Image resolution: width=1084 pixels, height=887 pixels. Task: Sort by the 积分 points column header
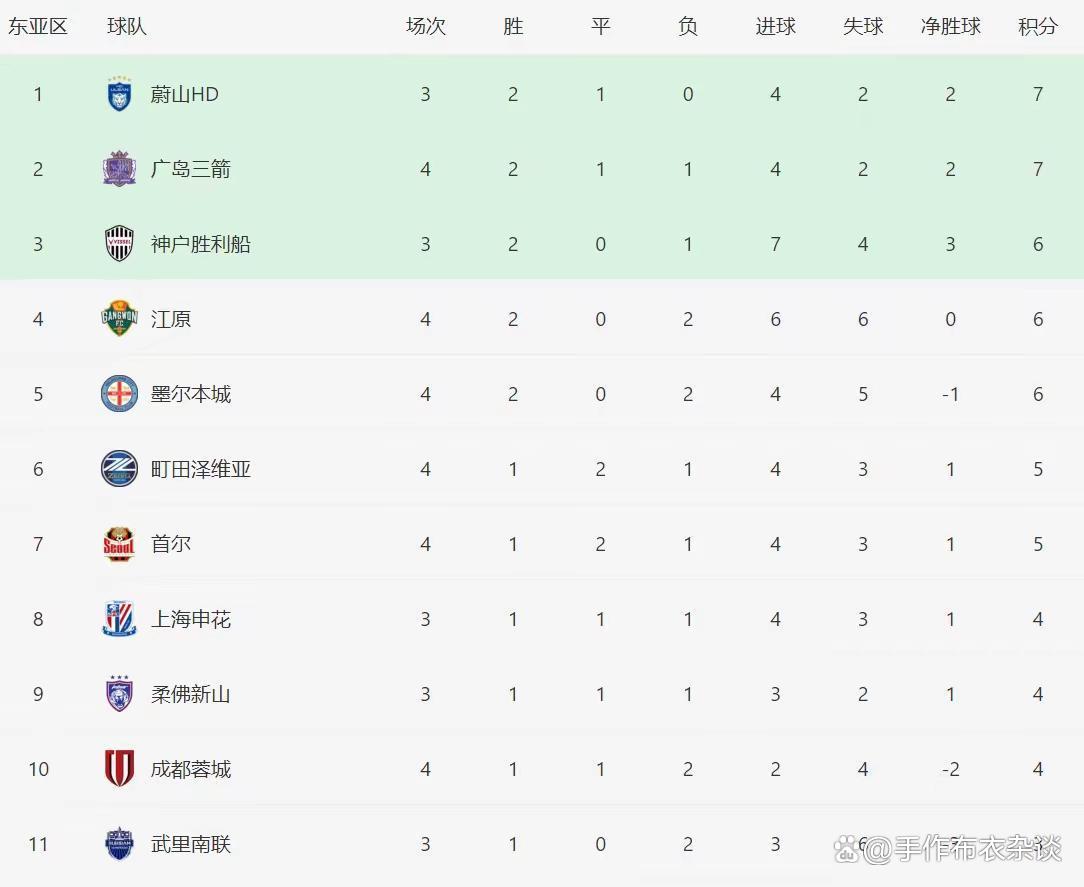(x=1038, y=27)
